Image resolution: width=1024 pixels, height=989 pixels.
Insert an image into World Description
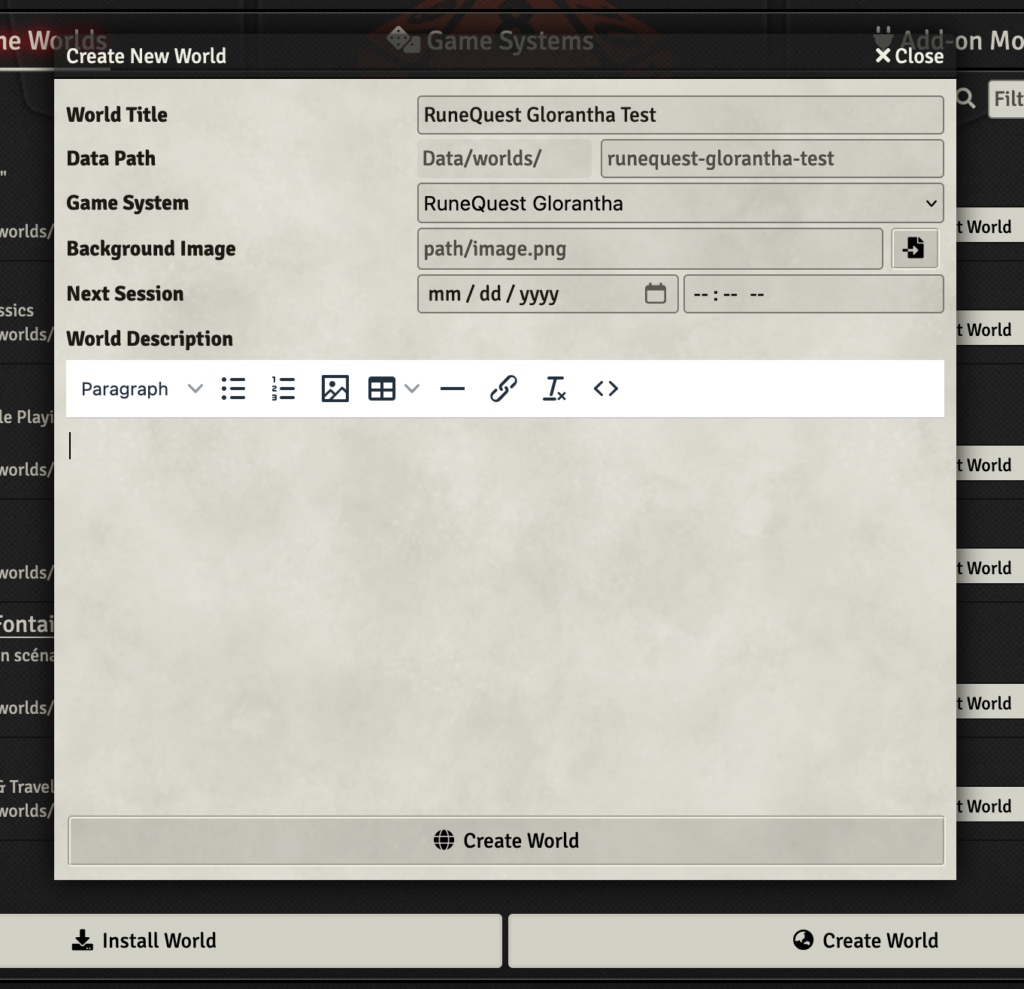click(335, 389)
